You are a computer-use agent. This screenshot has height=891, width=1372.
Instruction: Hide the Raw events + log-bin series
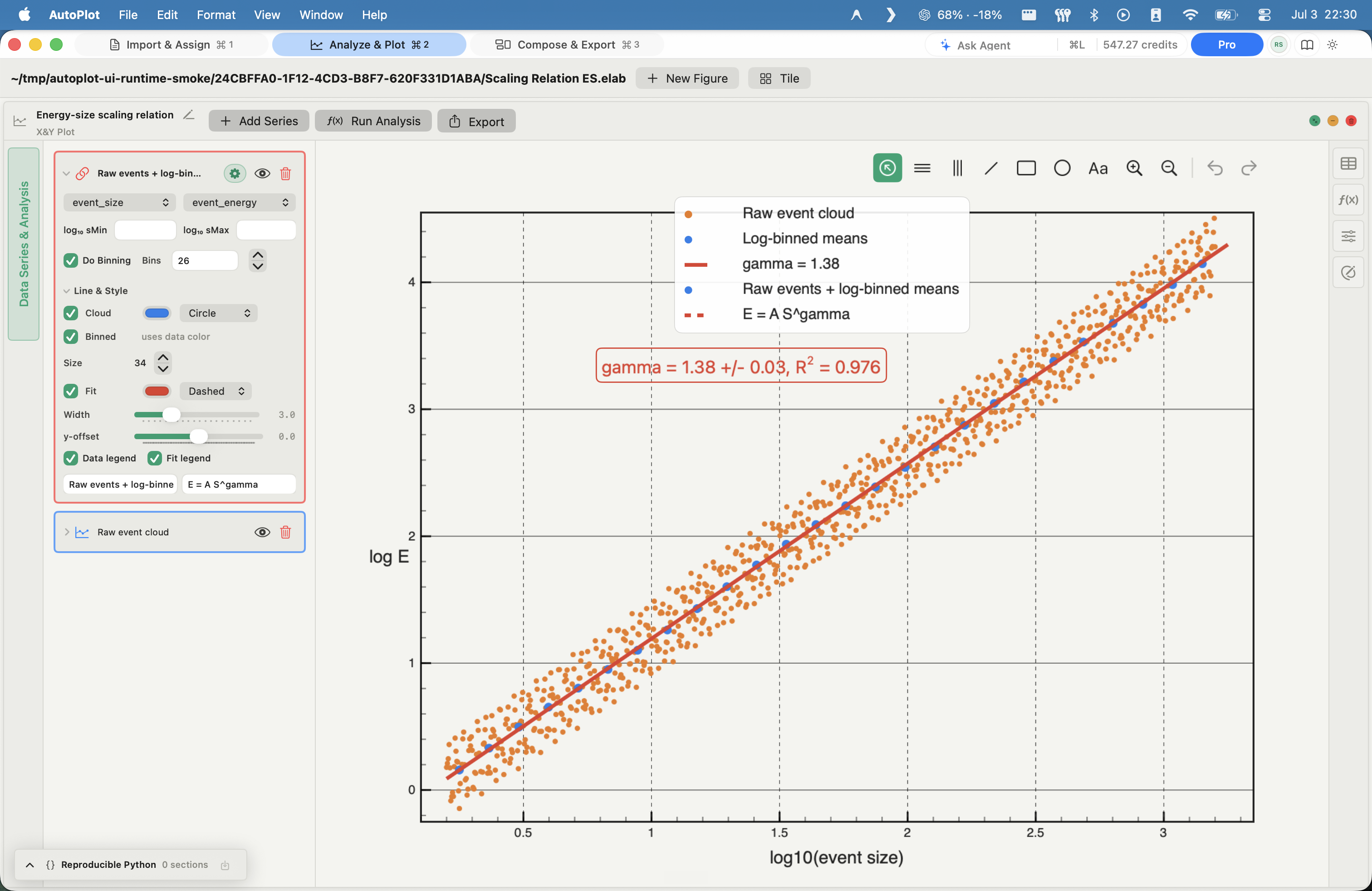[262, 173]
